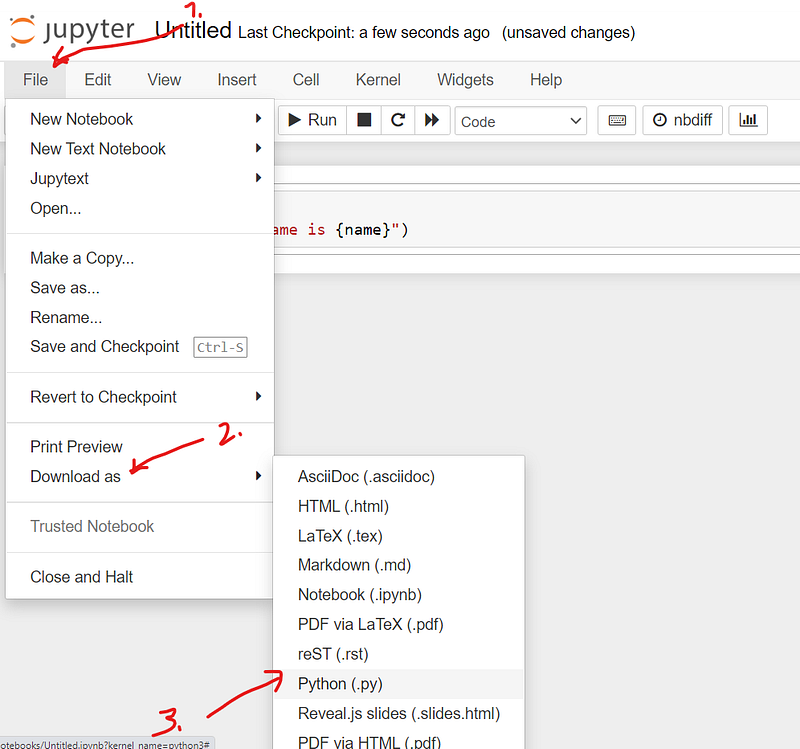Download as Reveal.js slides (.slides.html)
The image size is (800, 749).
pyautogui.click(x=398, y=713)
